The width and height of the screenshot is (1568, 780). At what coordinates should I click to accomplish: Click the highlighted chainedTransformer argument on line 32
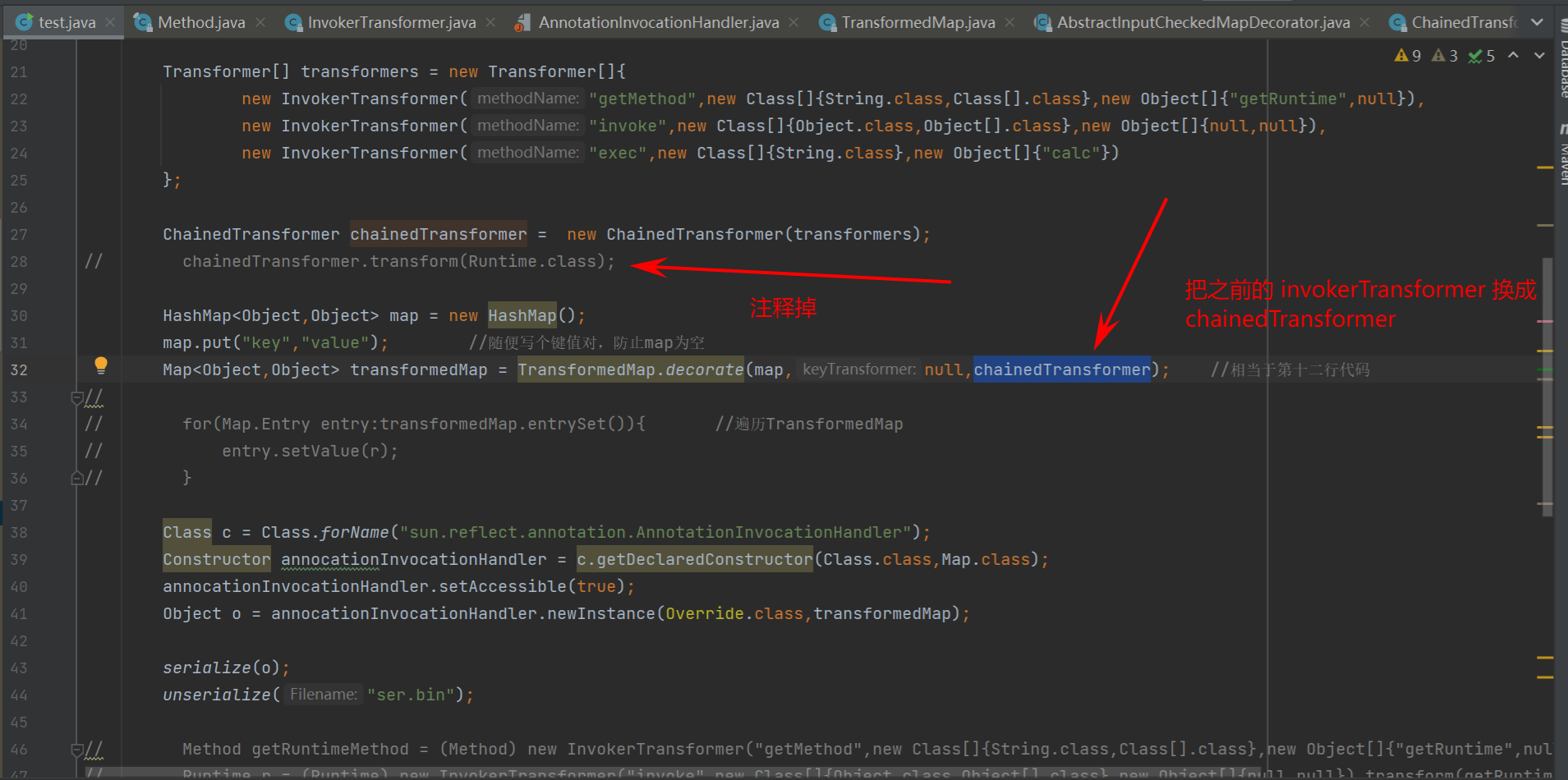[x=1062, y=370]
